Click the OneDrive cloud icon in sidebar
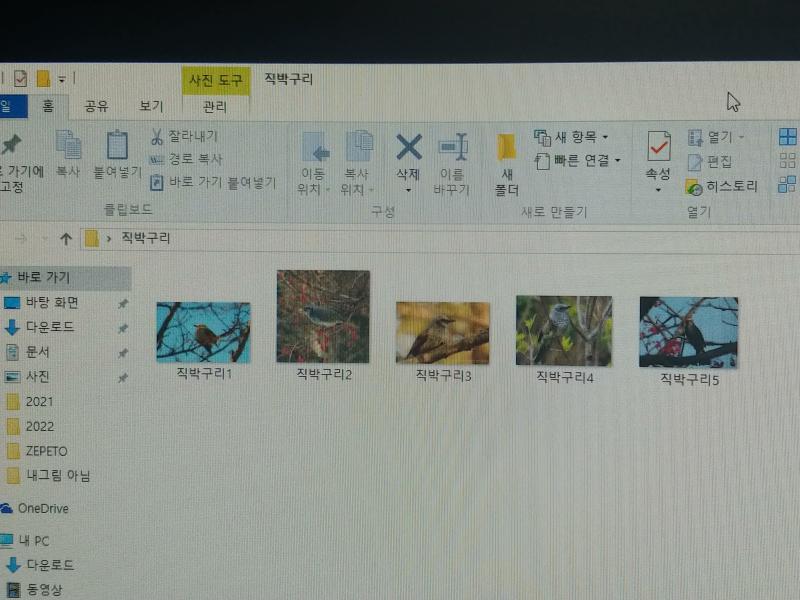The image size is (800, 600). (x=7, y=508)
